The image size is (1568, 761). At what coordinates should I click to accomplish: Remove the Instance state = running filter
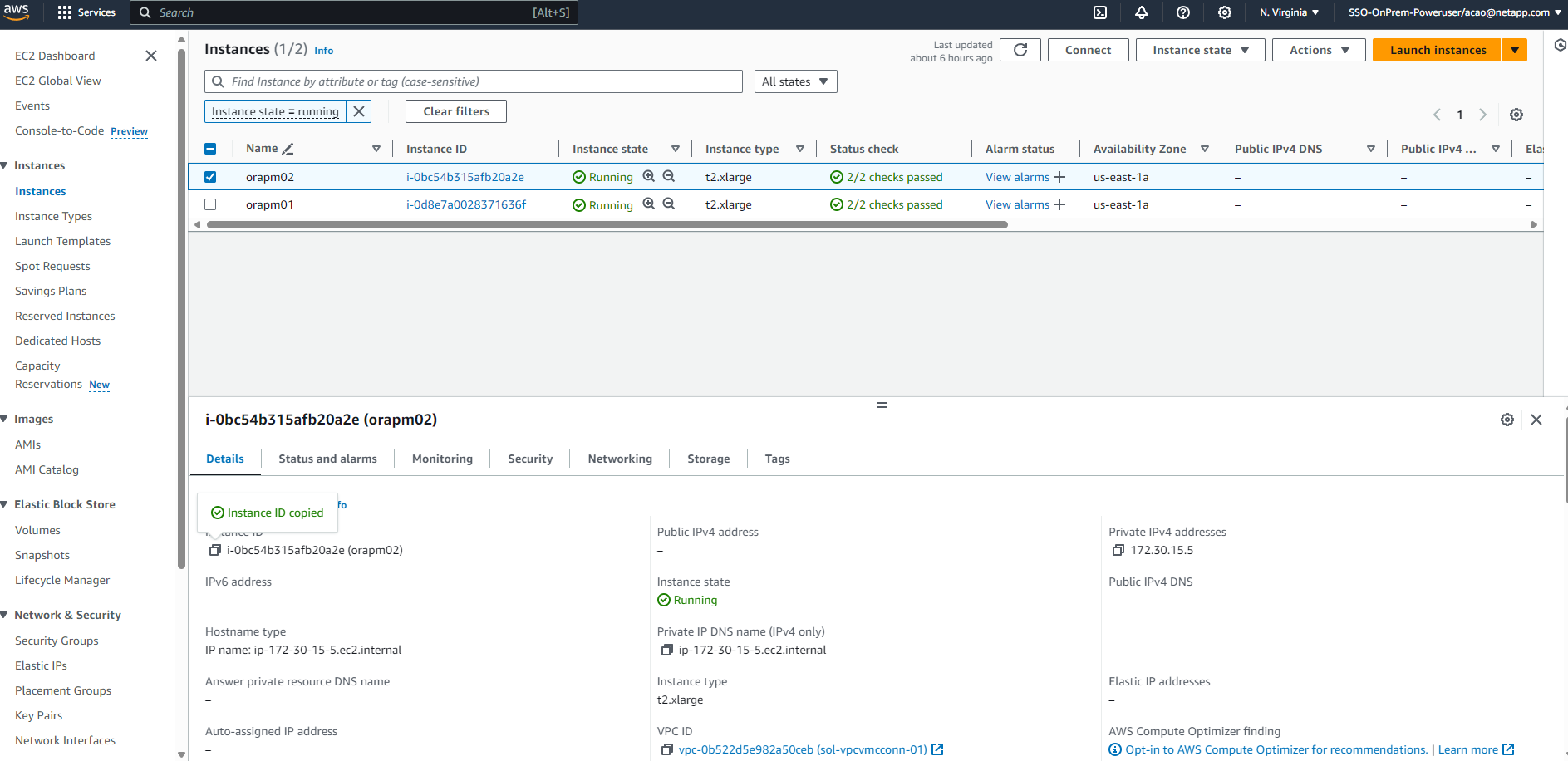point(359,111)
